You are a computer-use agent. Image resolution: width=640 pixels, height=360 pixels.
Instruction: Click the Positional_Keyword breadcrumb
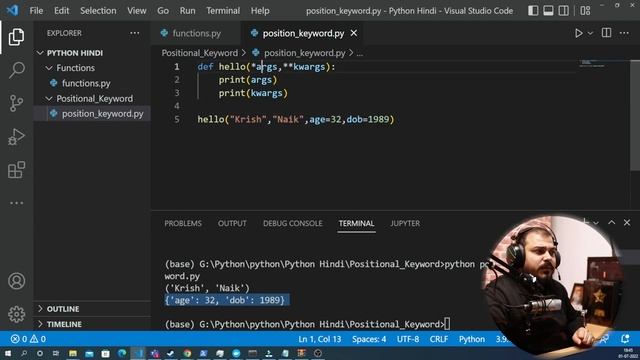(x=200, y=53)
